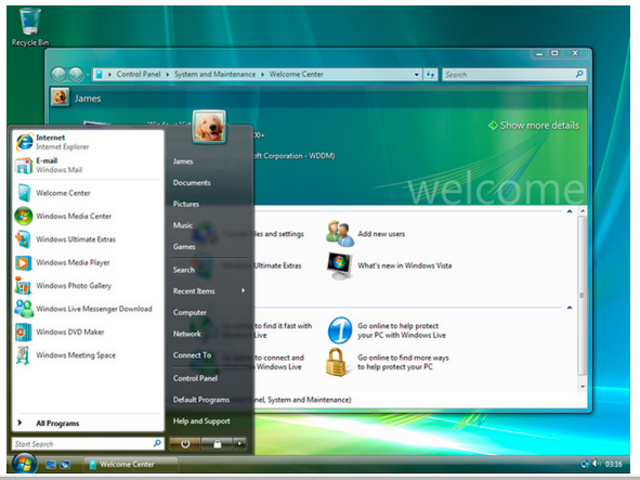640x480 pixels.
Task: Click System and Maintenance breadcrumb
Action: point(215,74)
